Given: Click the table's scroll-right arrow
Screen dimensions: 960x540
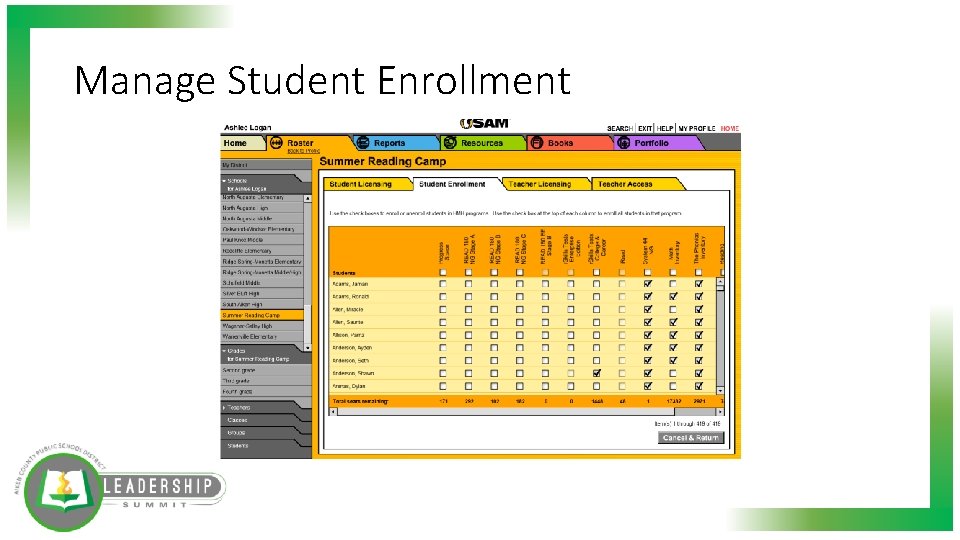Looking at the screenshot, I should coord(720,412).
